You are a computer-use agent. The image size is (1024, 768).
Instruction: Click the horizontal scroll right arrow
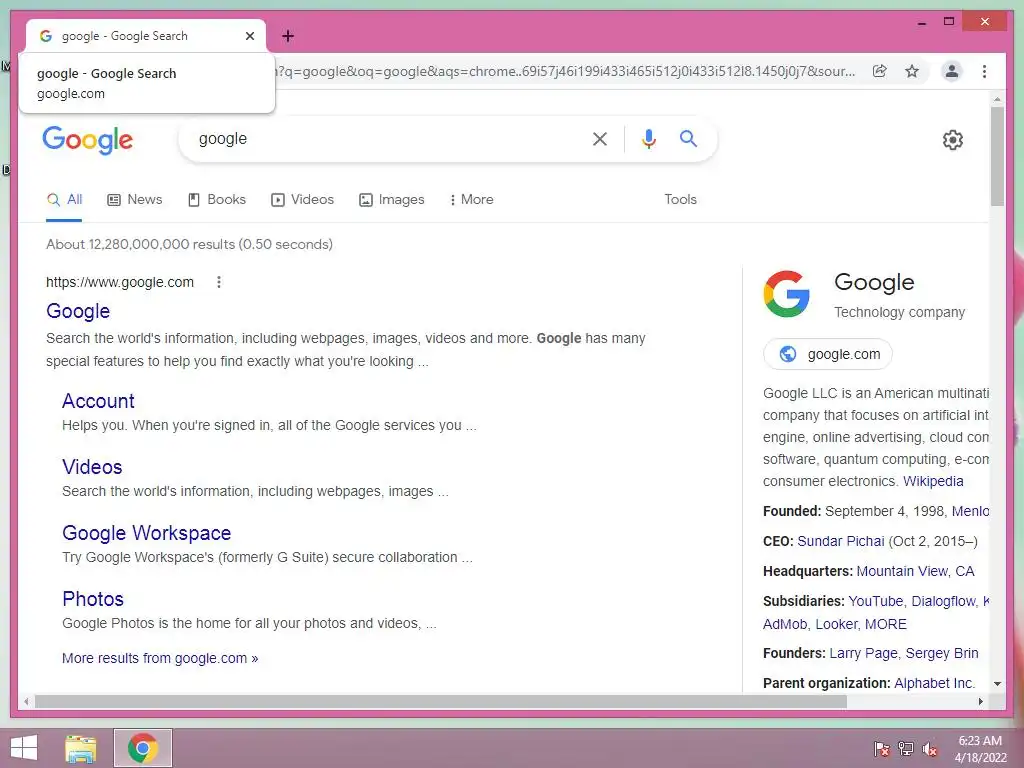[x=980, y=701]
